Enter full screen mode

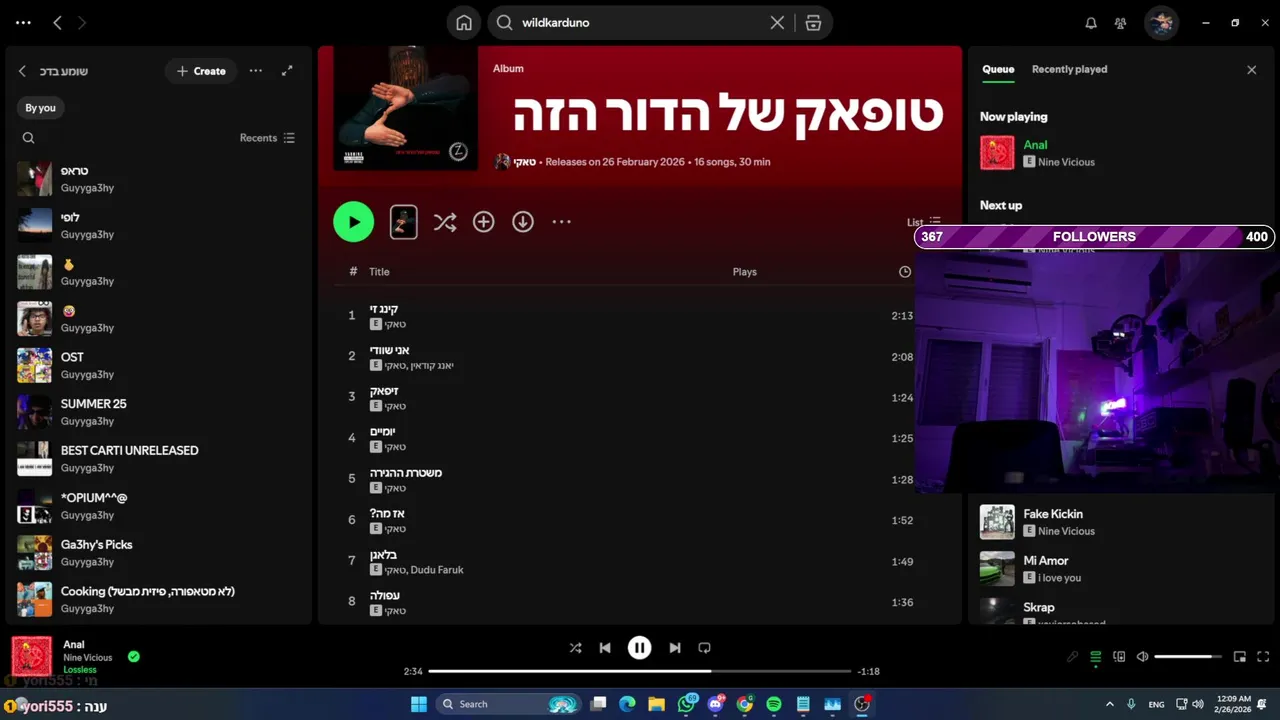1263,657
